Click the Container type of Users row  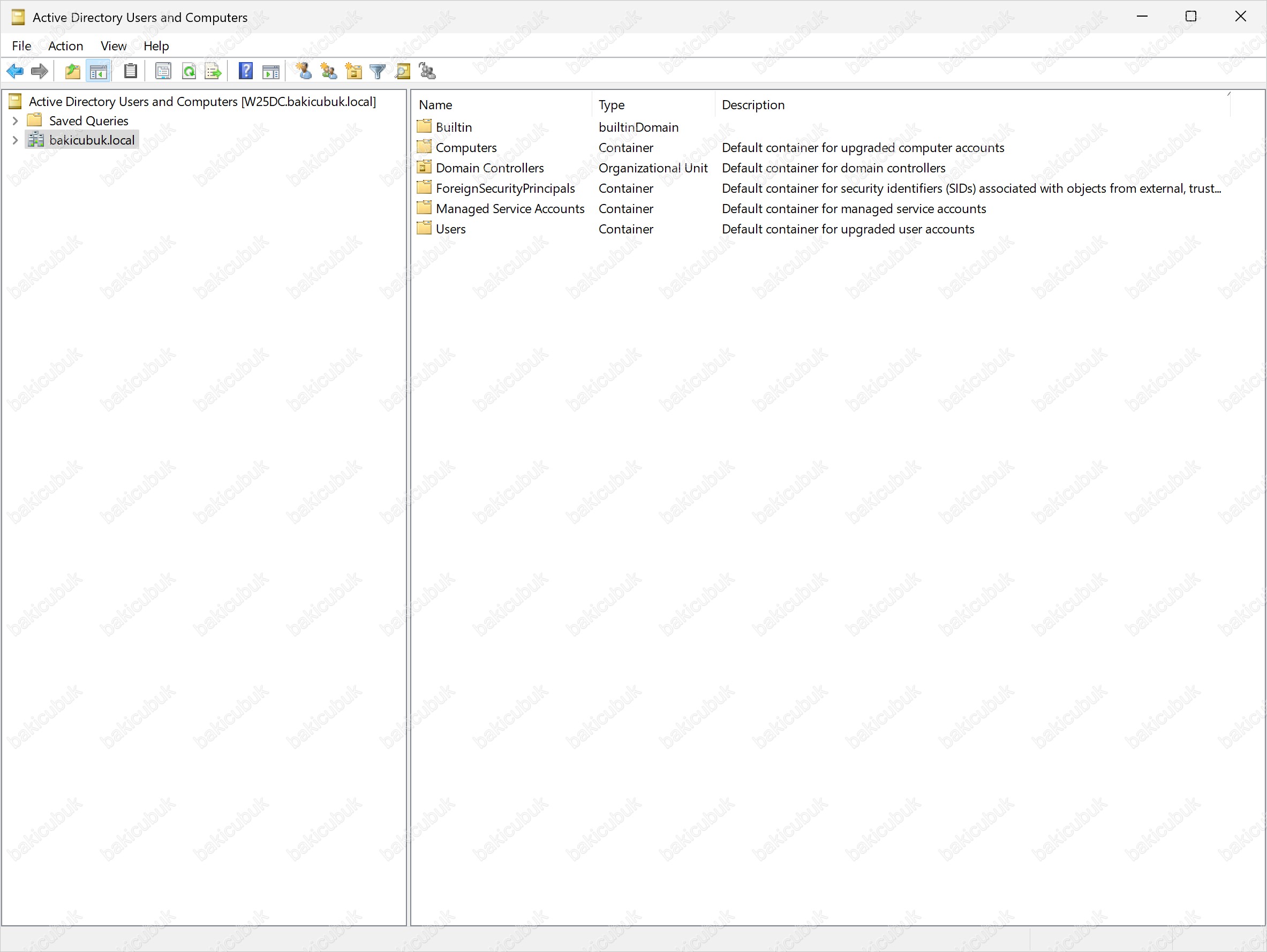pyautogui.click(x=625, y=229)
